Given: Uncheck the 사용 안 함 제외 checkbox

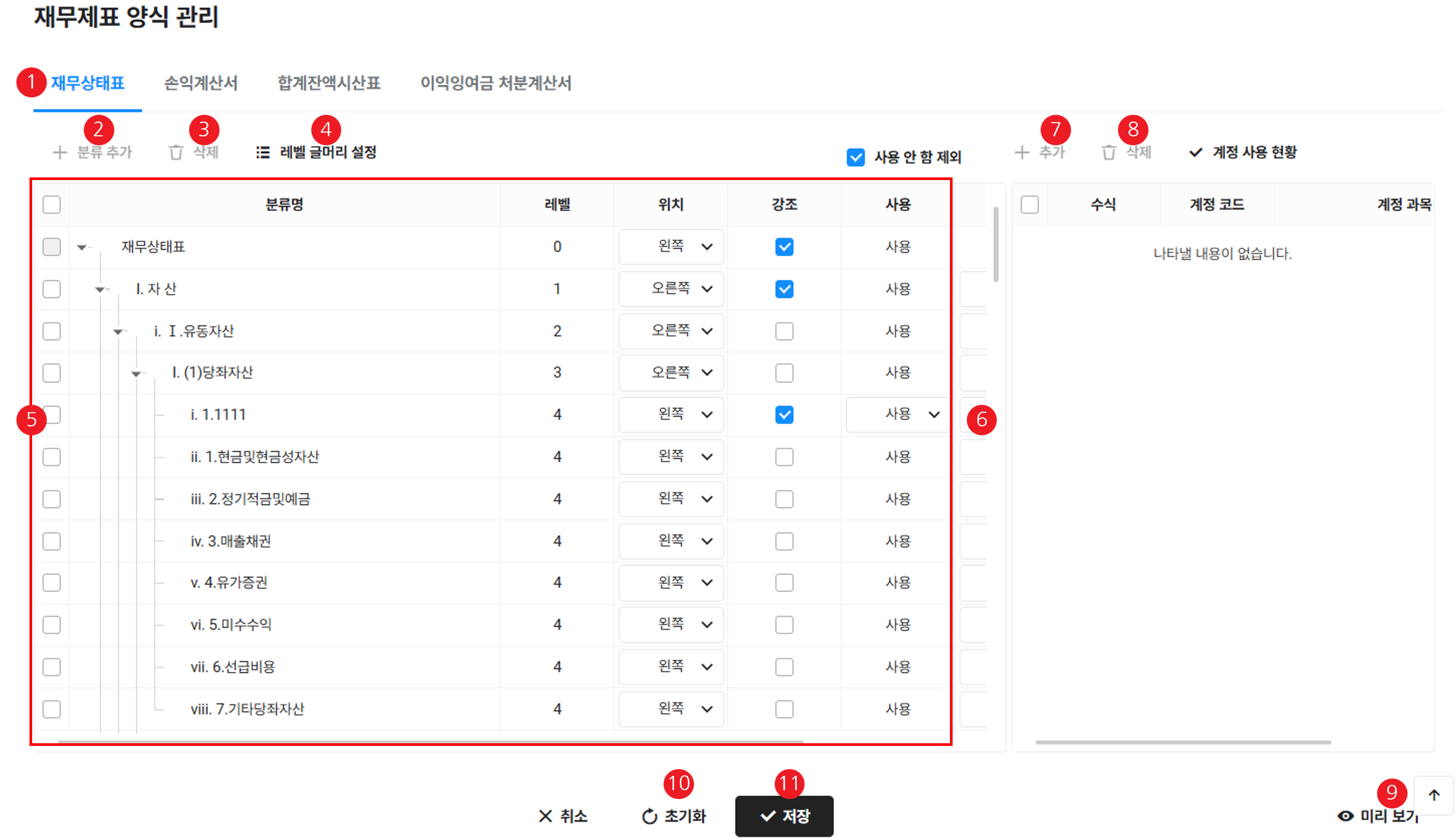Looking at the screenshot, I should coord(856,157).
